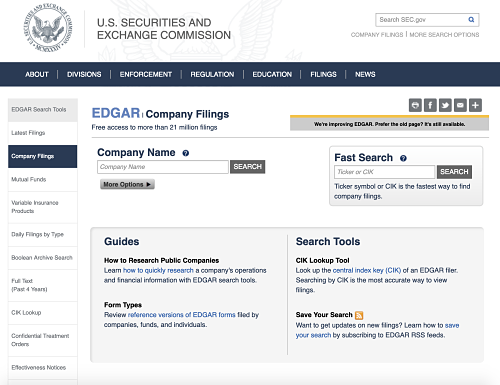Image resolution: width=500 pixels, height=385 pixels.
Task: Open the COMPANY FILINGS header link
Action: (377, 35)
